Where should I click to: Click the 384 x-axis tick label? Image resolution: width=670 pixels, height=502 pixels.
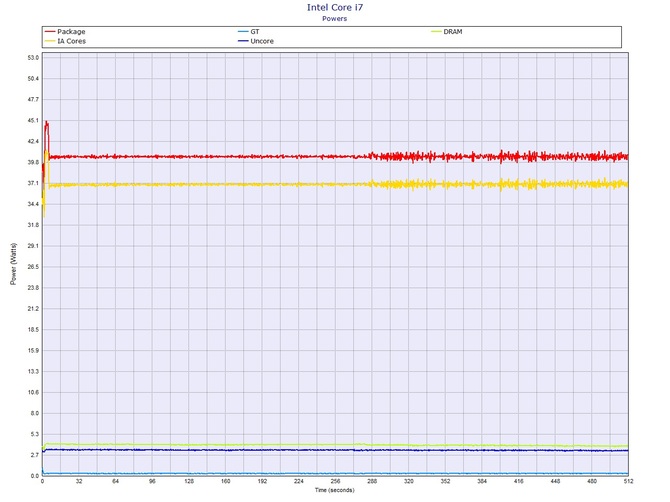(x=482, y=481)
